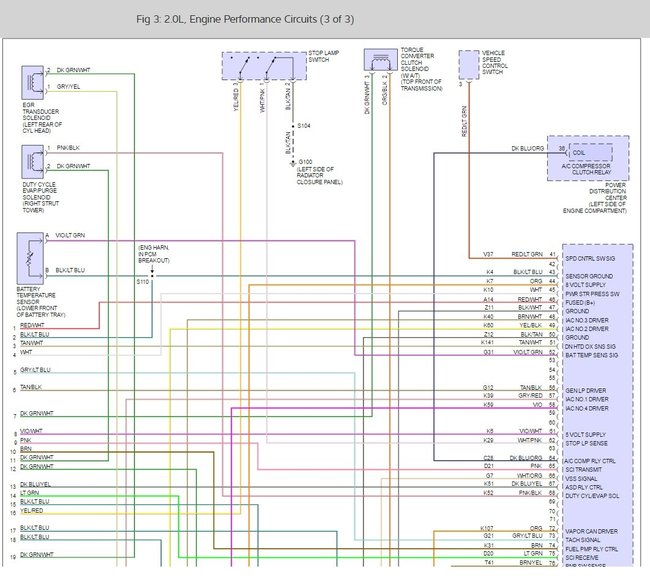Select 'SENSOR GROUND' pin label
The height and width of the screenshot is (580, 650).
tap(589, 276)
